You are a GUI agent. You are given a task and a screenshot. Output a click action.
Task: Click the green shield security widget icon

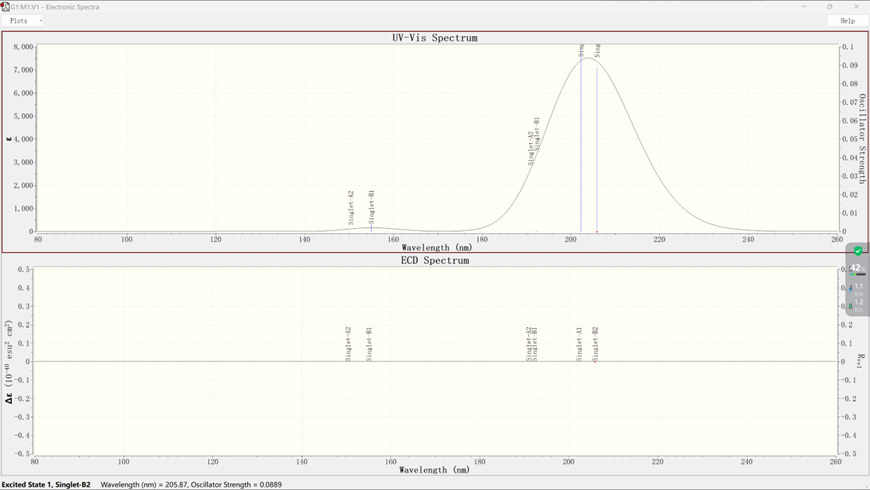pos(858,251)
